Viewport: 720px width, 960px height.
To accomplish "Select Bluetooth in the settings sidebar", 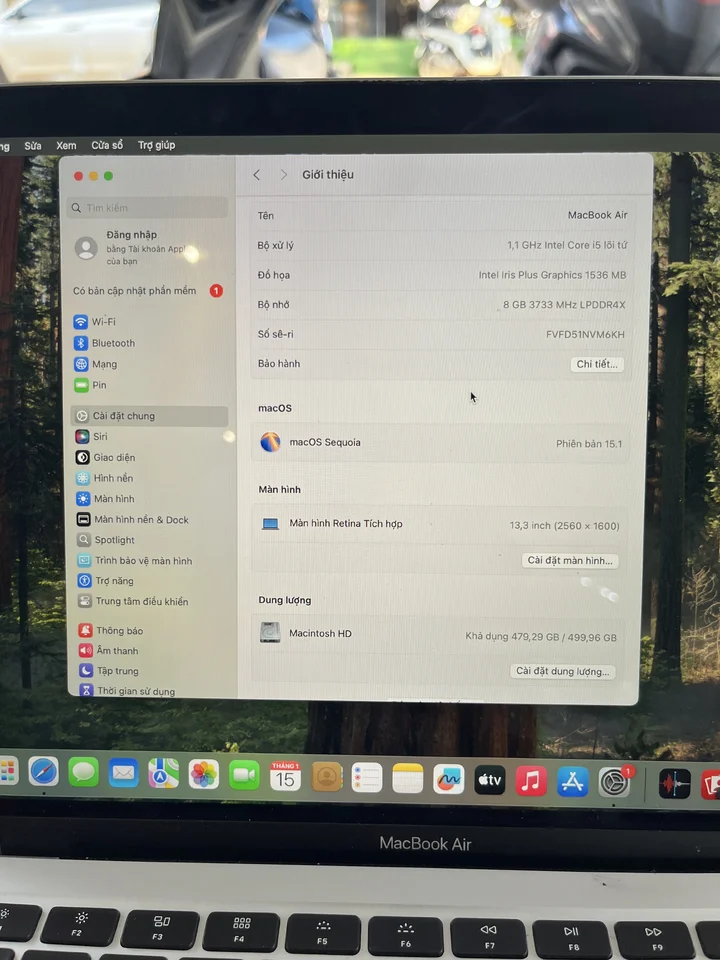I will (x=112, y=343).
